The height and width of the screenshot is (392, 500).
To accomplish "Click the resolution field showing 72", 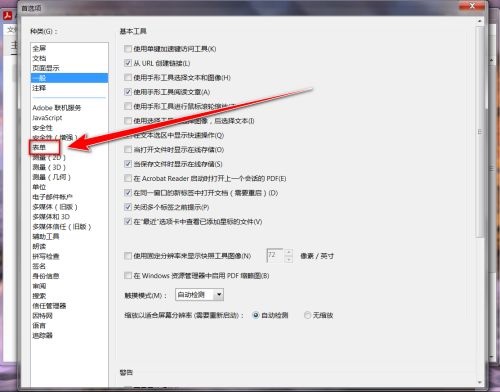I will pyautogui.click(x=275, y=256).
